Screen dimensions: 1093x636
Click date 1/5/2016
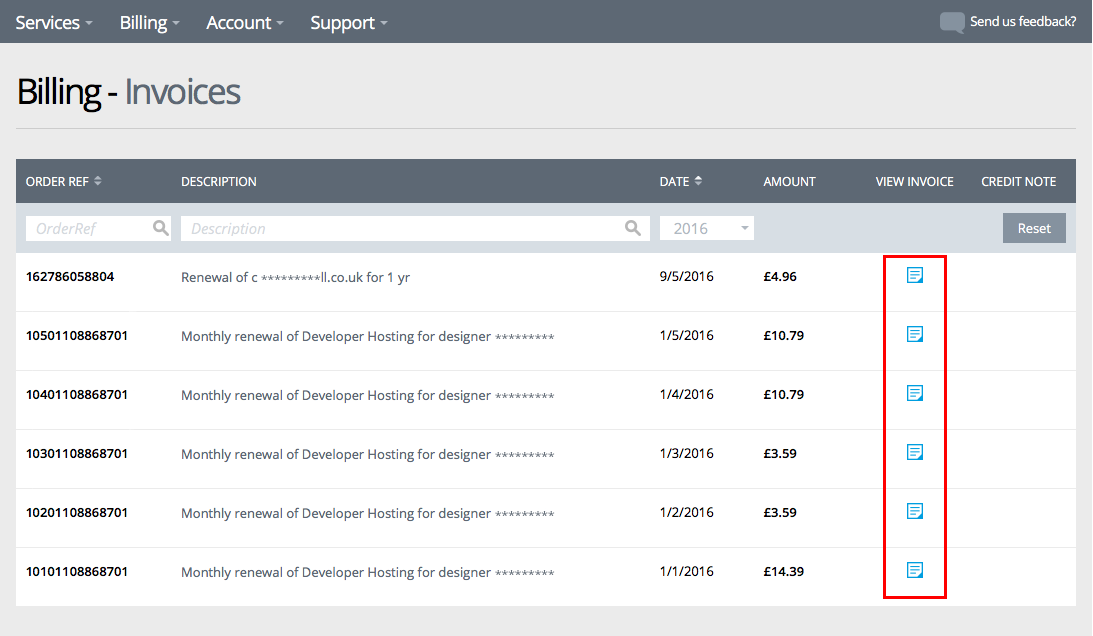[687, 335]
